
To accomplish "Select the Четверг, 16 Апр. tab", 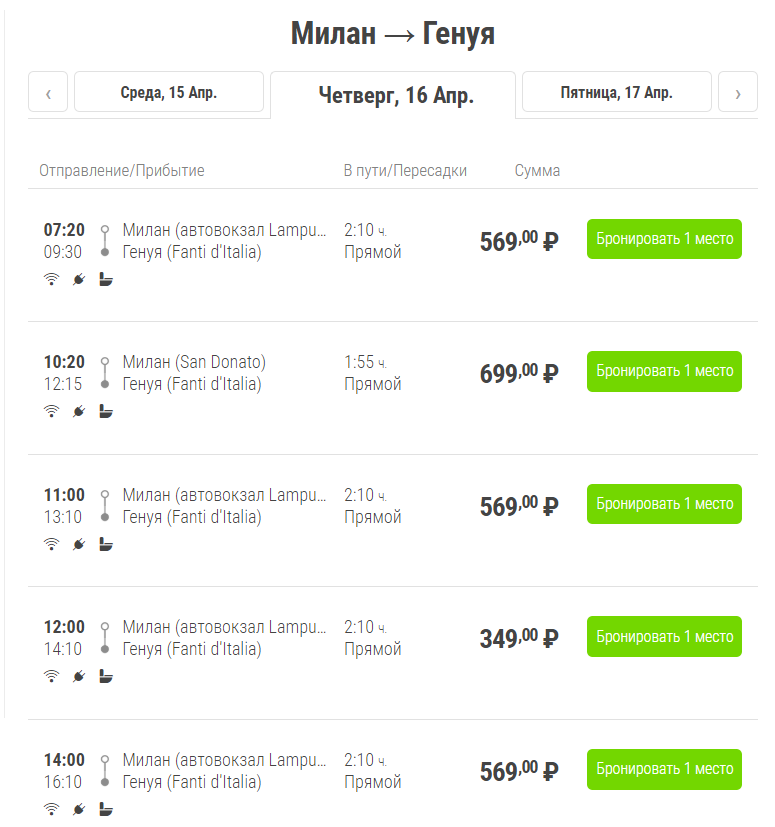I will (x=395, y=96).
